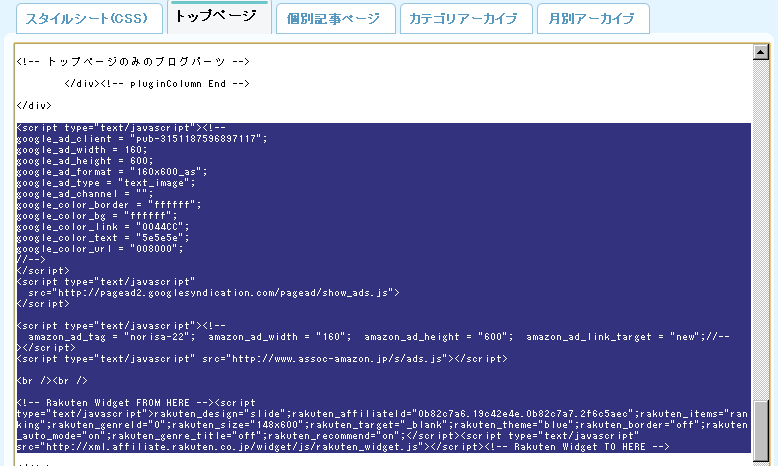Click the scrollbar track above the thumb
Viewport: 778px width, 466px height.
coord(760,229)
